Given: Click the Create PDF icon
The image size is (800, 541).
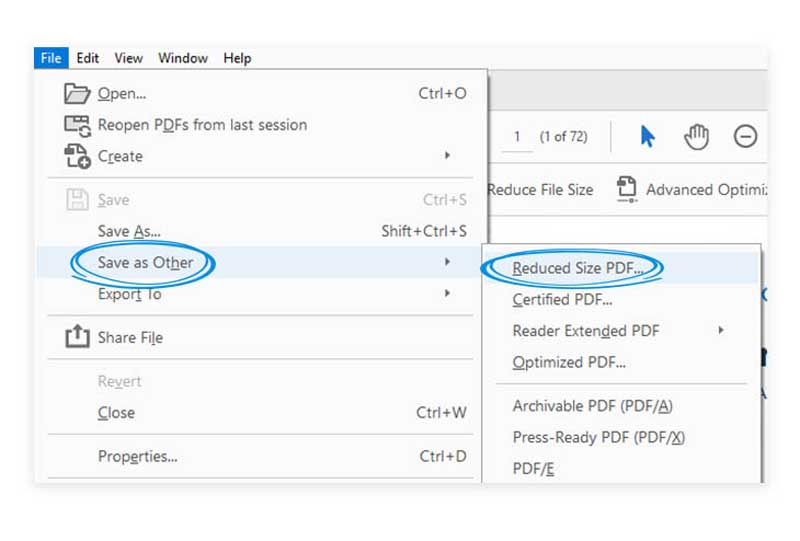Looking at the screenshot, I should (77, 156).
